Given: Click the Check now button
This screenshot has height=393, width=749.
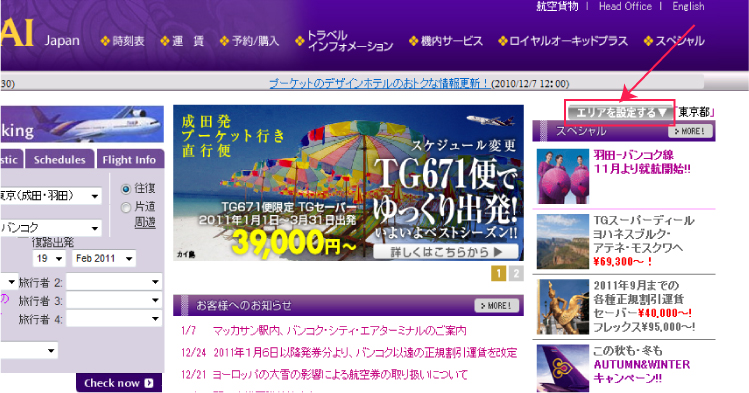Looking at the screenshot, I should (119, 383).
